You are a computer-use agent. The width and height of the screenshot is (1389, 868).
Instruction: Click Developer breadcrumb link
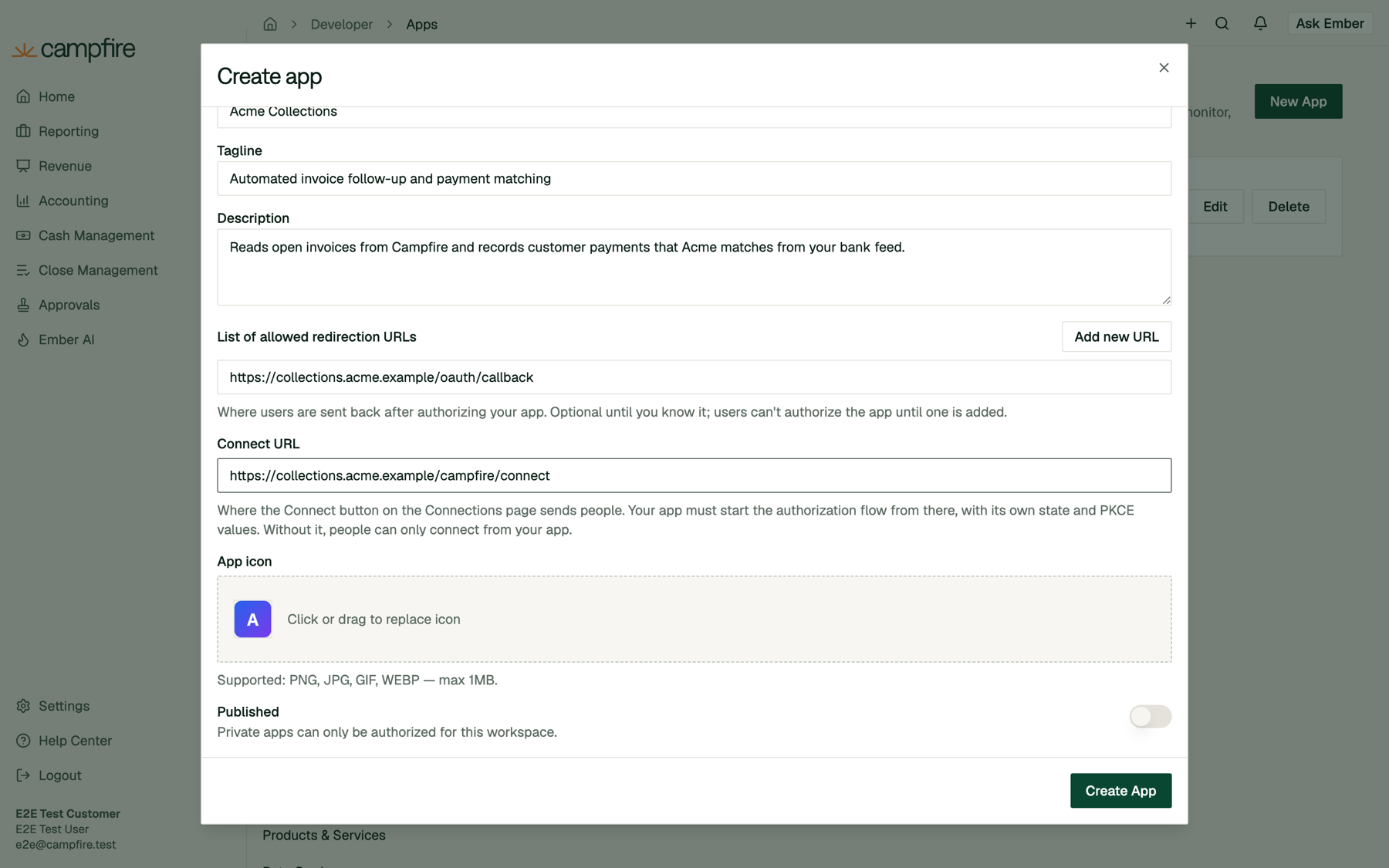pyautogui.click(x=342, y=24)
